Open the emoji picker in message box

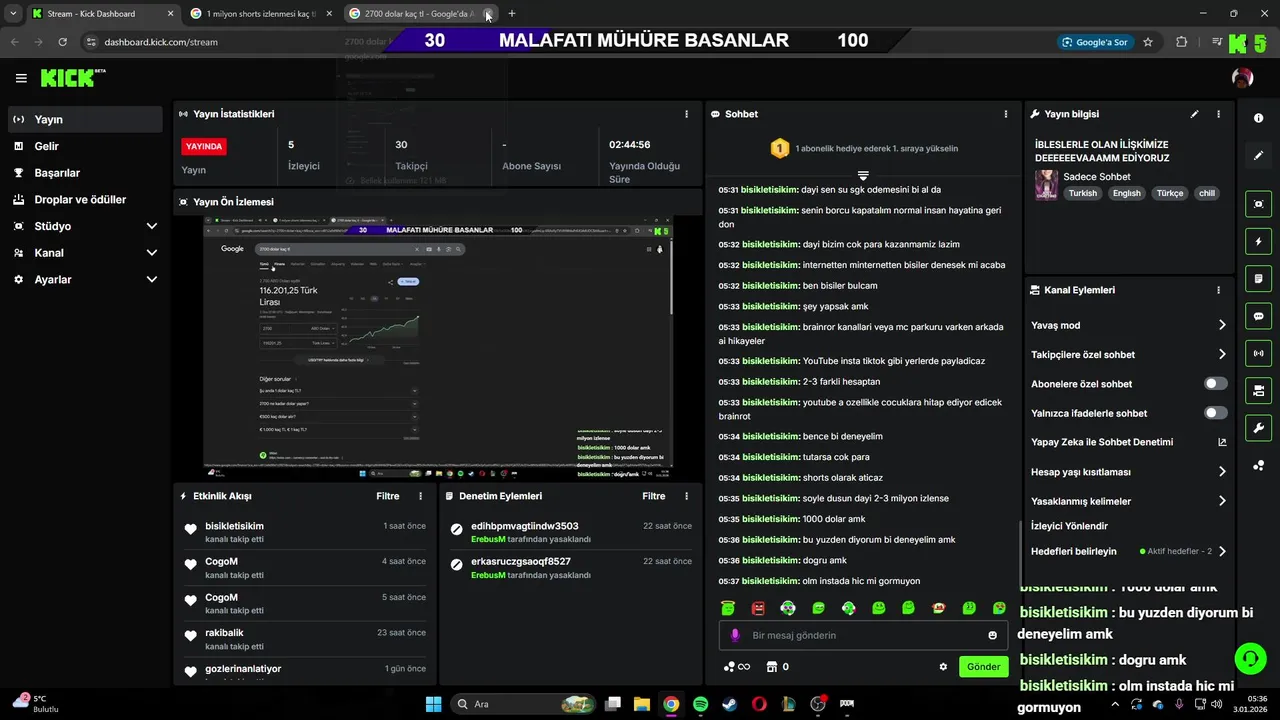tap(992, 635)
